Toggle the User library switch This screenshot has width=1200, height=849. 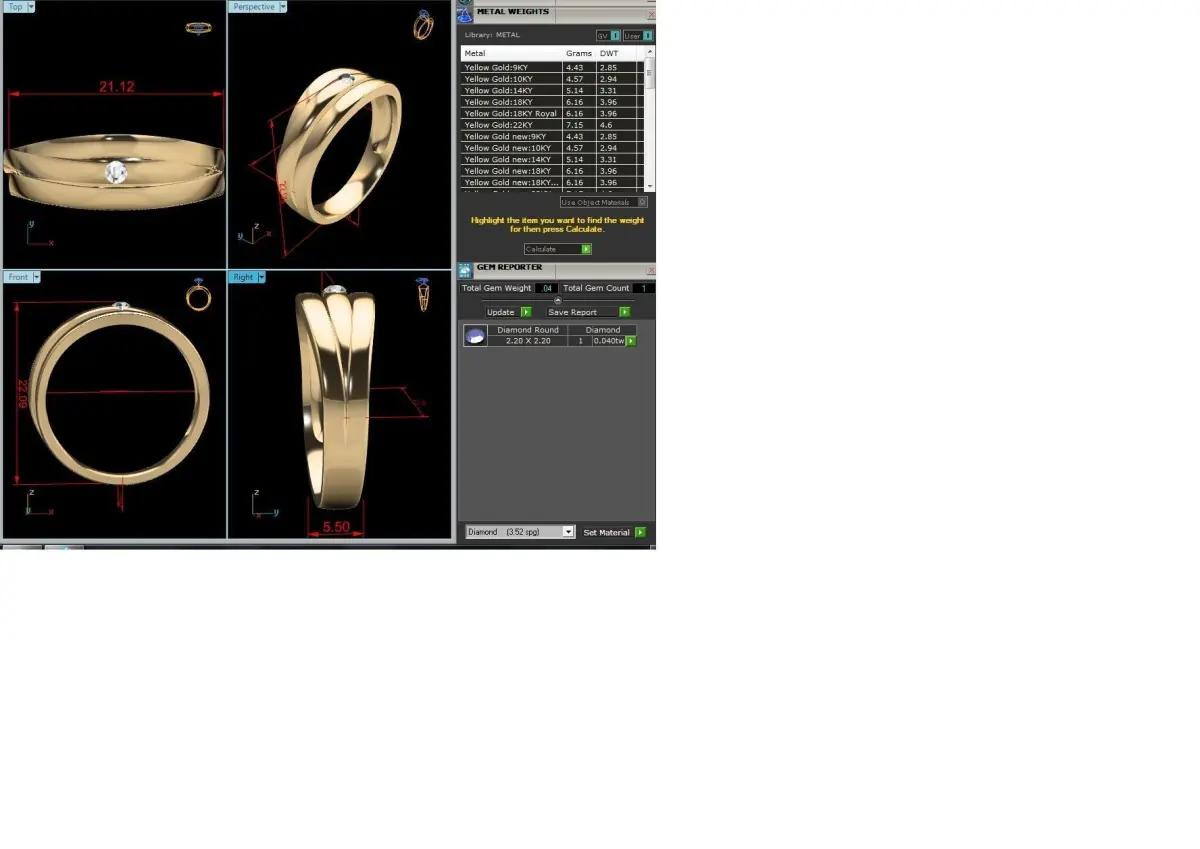click(638, 35)
